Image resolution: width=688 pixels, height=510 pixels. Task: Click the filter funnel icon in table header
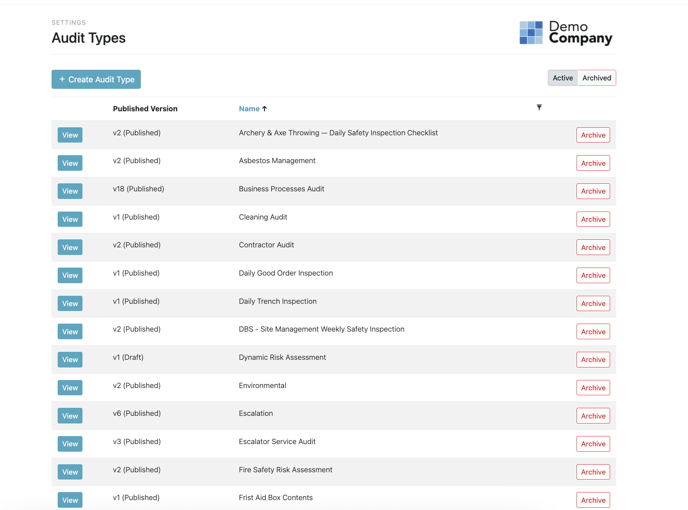(539, 108)
